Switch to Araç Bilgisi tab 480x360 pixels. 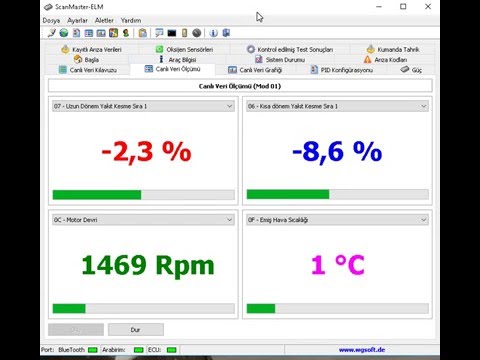pyautogui.click(x=178, y=60)
